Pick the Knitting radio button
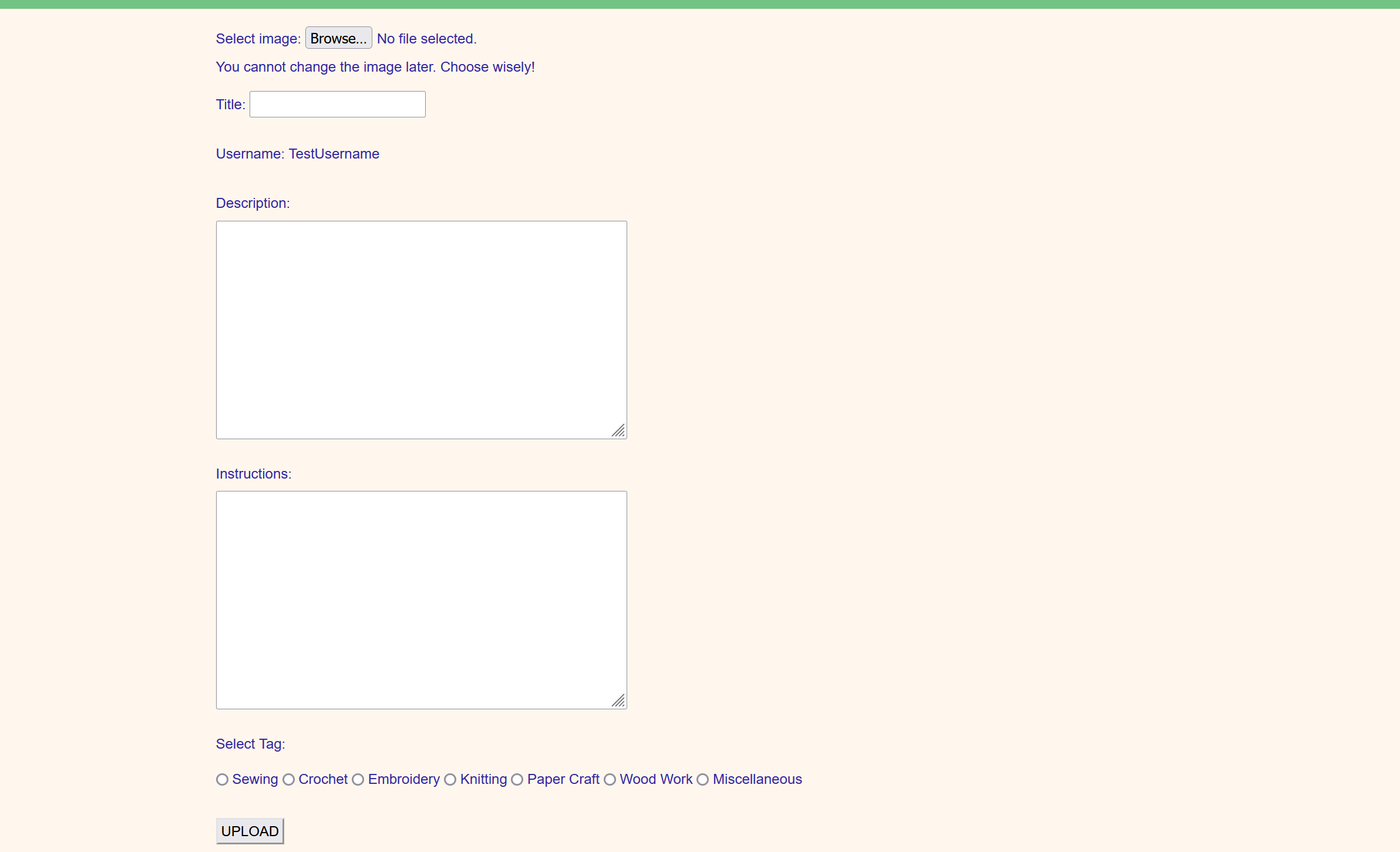The height and width of the screenshot is (852, 1400). coord(450,779)
